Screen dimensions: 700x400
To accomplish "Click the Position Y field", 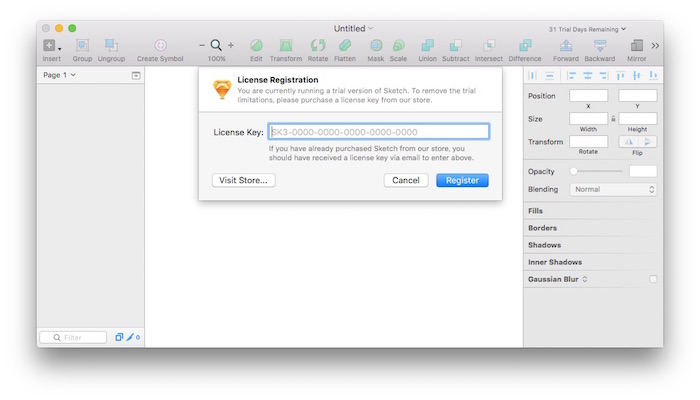I will [x=638, y=96].
